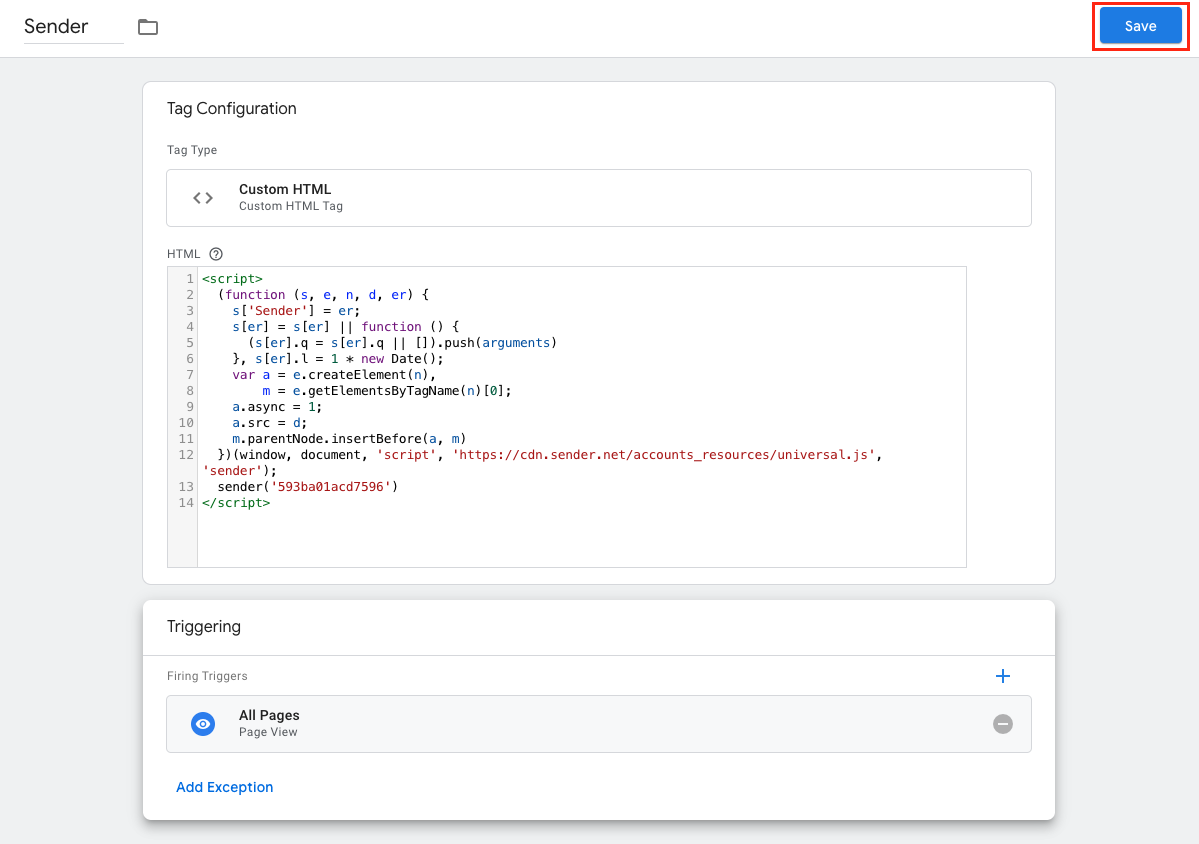Click the m.parentNode.insertBefore code line

point(349,439)
